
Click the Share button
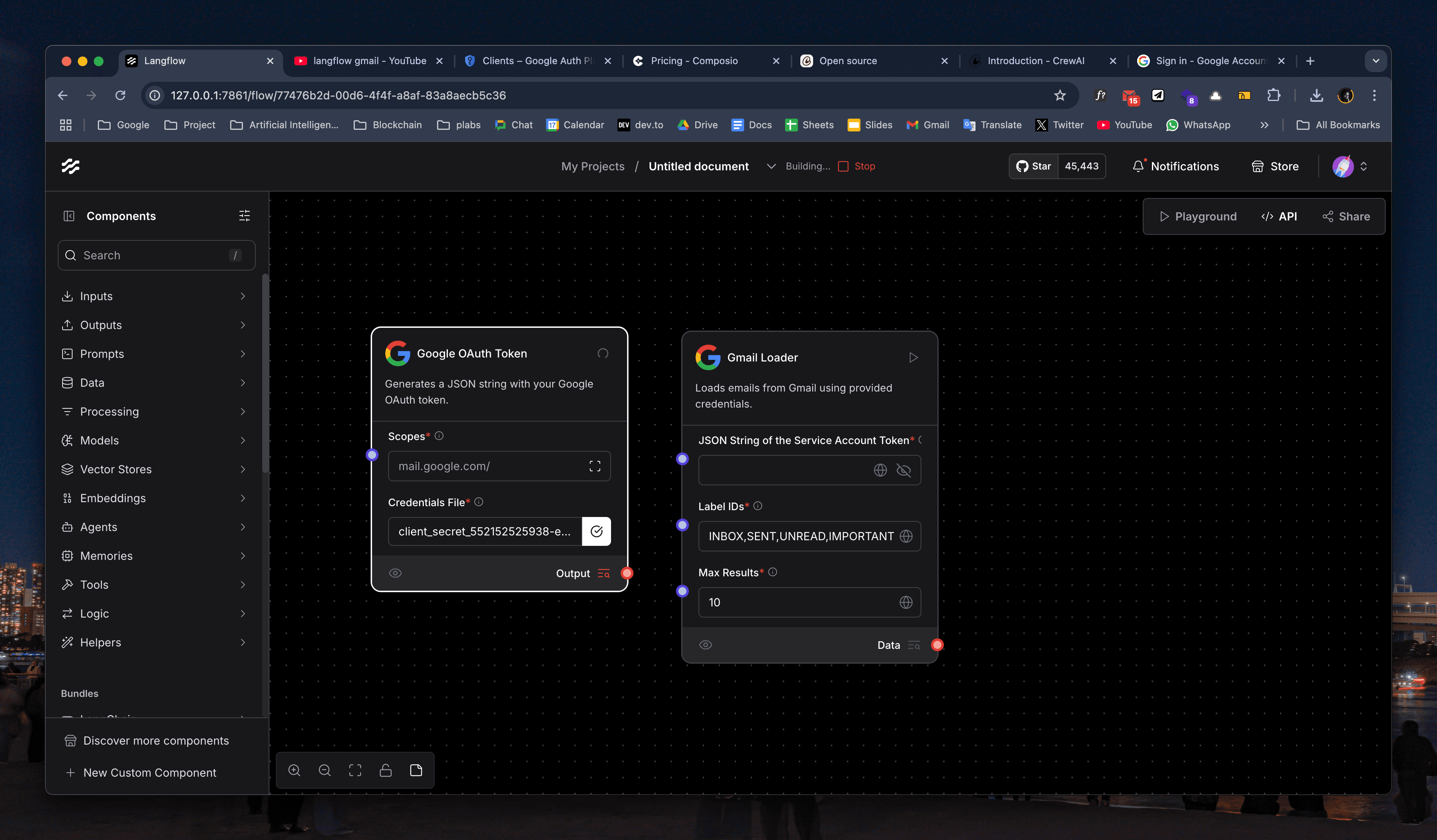[1346, 216]
